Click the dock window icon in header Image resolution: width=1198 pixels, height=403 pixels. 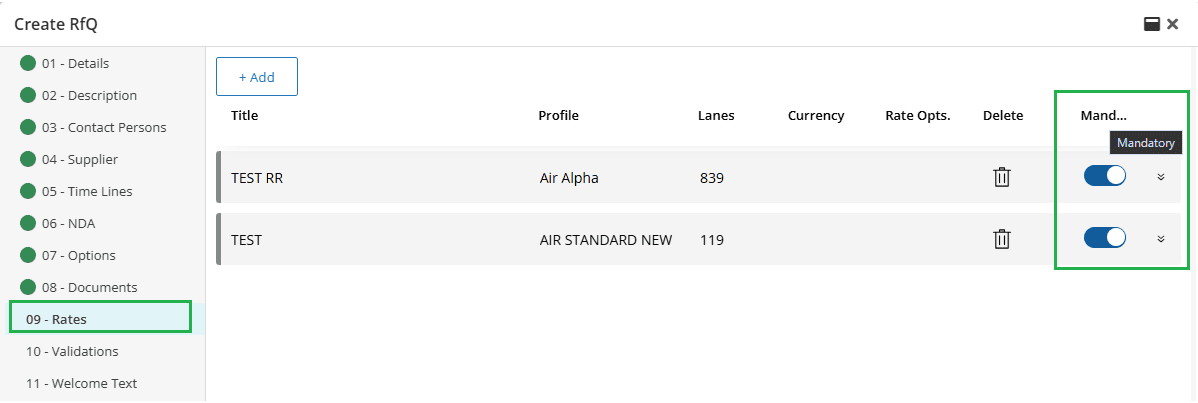1151,24
